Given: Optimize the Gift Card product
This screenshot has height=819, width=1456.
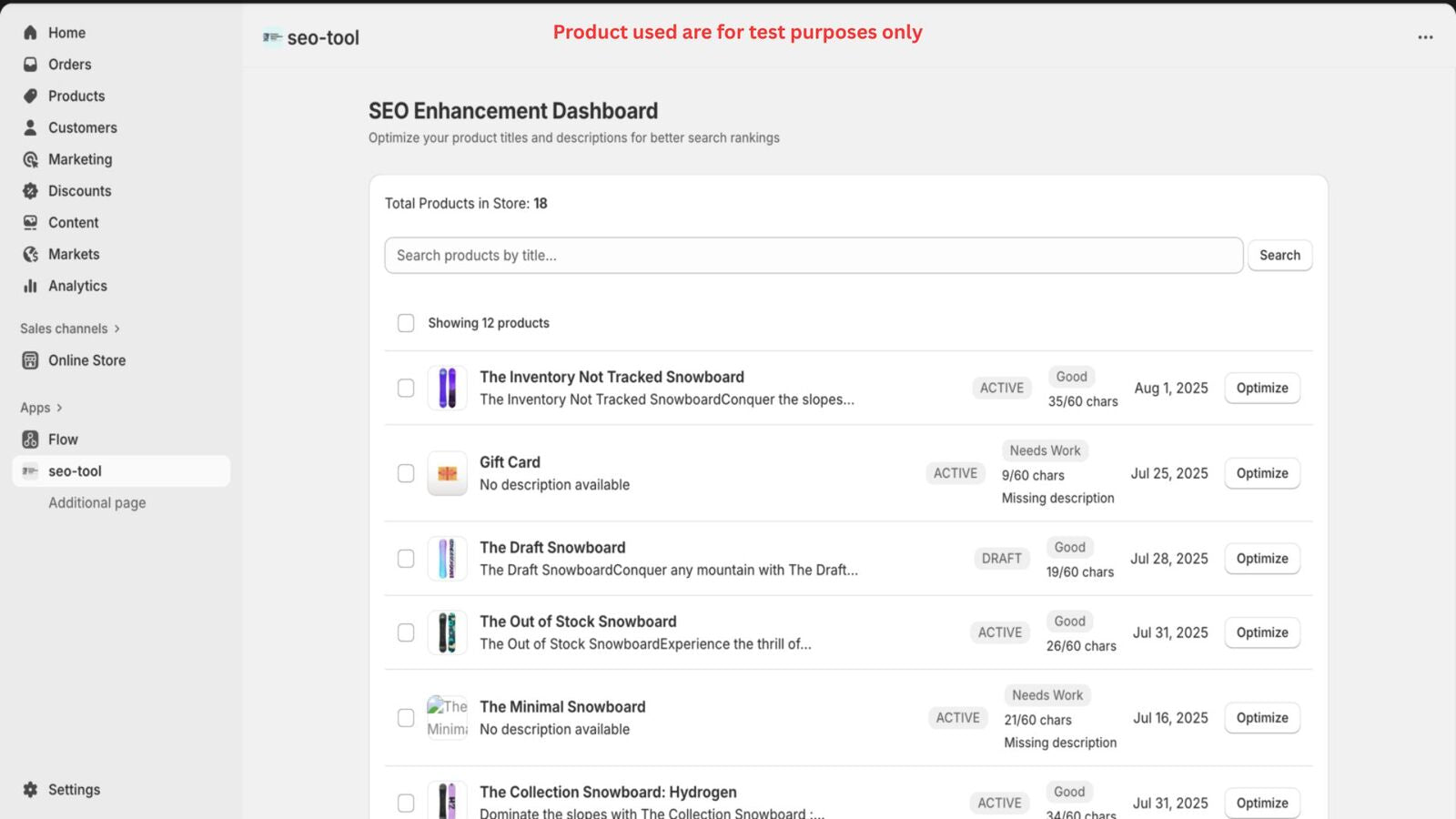Looking at the screenshot, I should click(1261, 473).
